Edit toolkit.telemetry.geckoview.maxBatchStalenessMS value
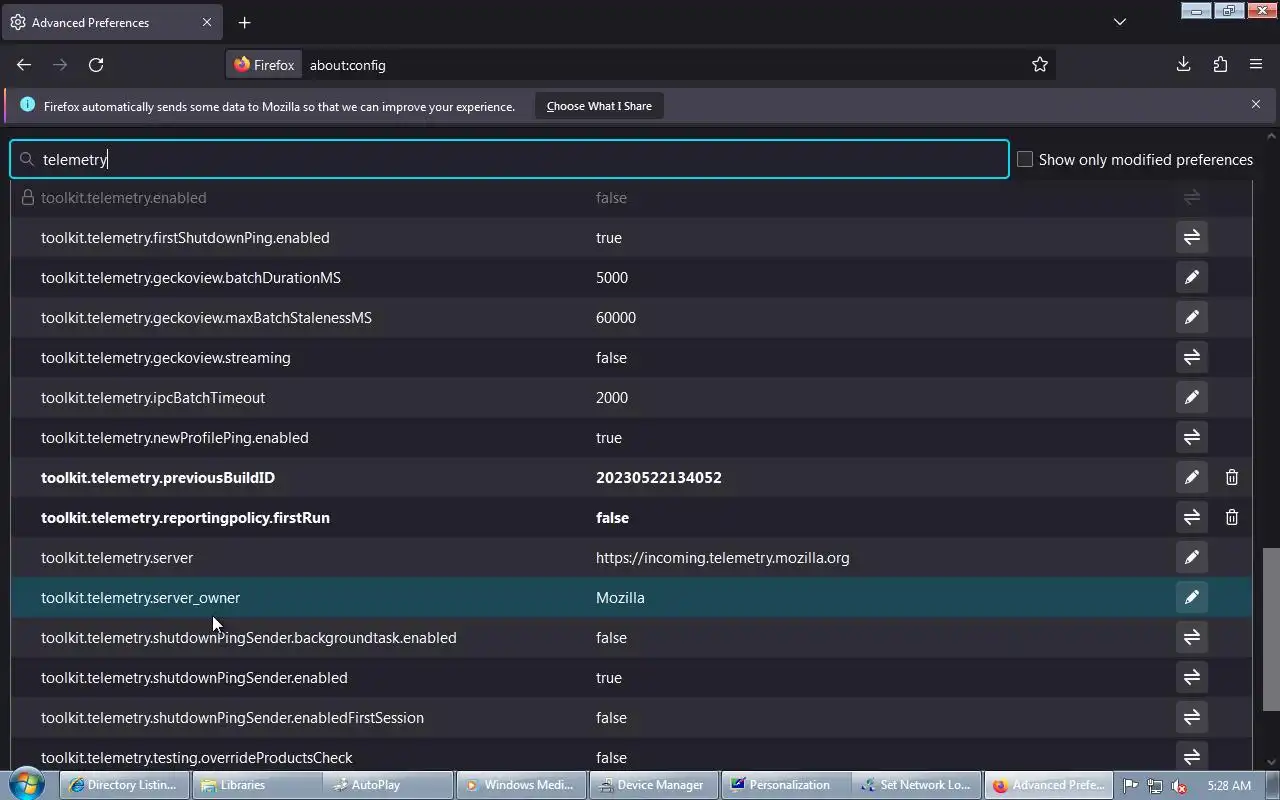Screen dimensions: 1280x800 [1191, 317]
